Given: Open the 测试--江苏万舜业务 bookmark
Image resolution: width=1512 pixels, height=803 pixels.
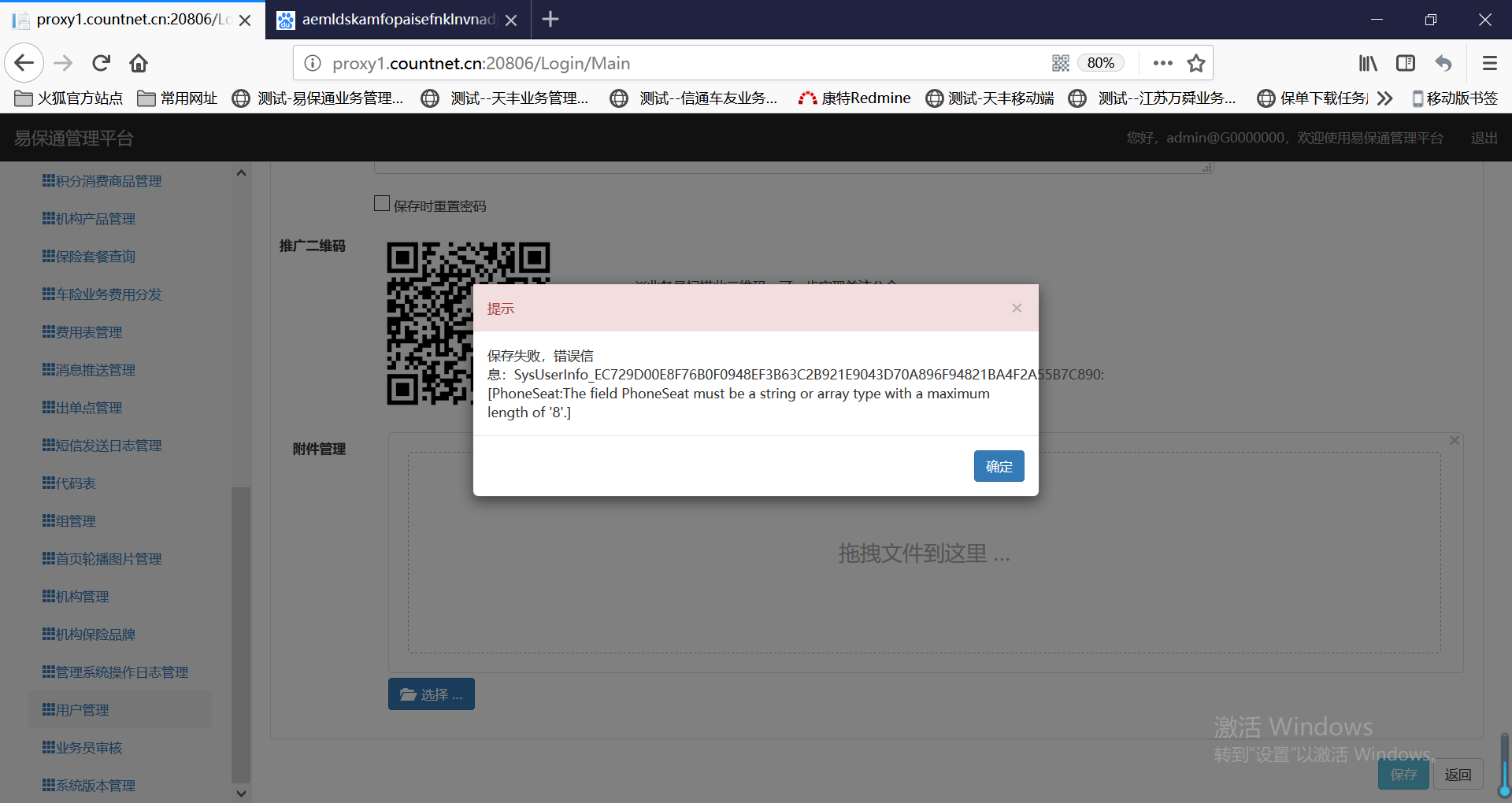Looking at the screenshot, I should click(1152, 98).
